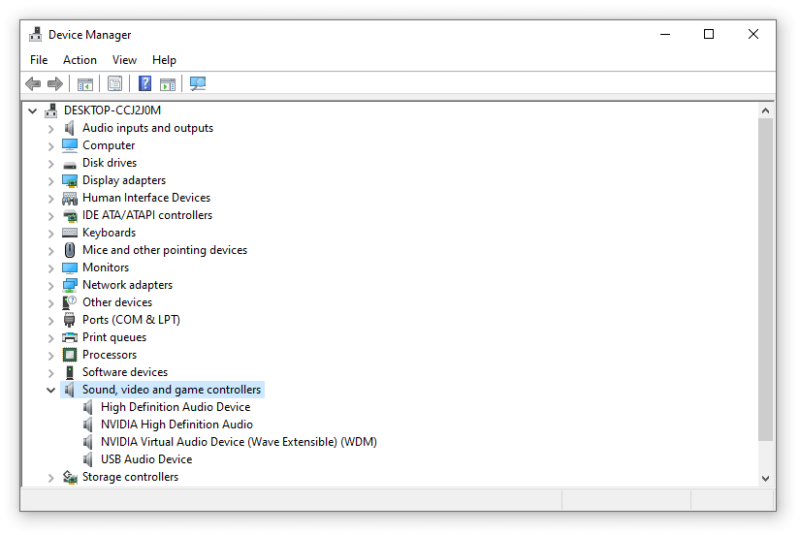Screen dimensions: 800x535
Task: Click the Display adapters icon
Action: tap(69, 181)
